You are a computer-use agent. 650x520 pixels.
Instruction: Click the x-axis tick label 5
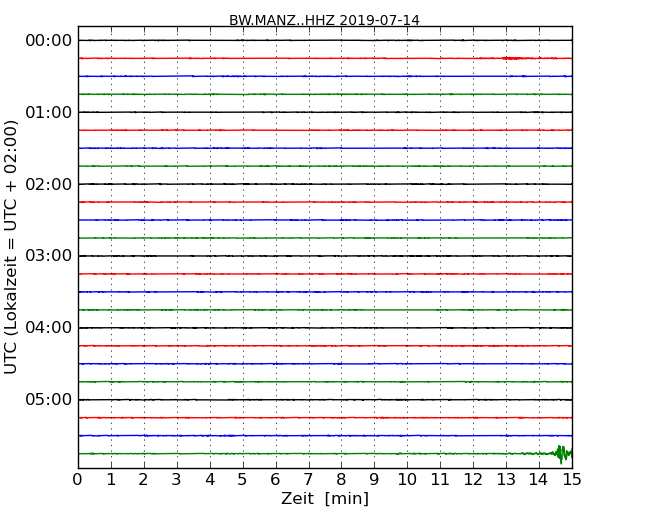(x=242, y=480)
